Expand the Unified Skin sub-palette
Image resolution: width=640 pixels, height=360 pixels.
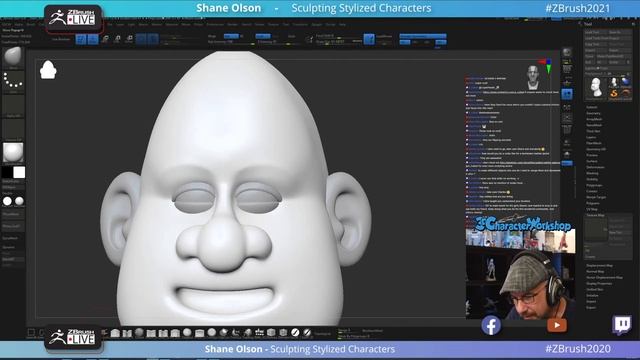(595, 289)
